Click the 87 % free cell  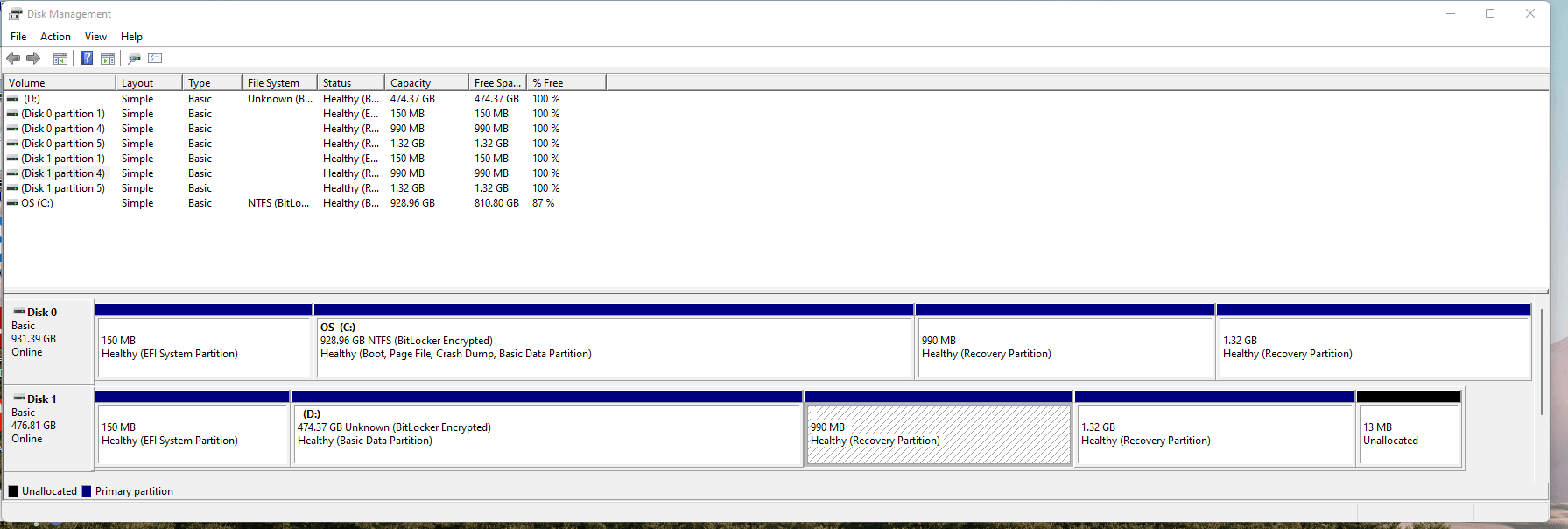pos(544,203)
